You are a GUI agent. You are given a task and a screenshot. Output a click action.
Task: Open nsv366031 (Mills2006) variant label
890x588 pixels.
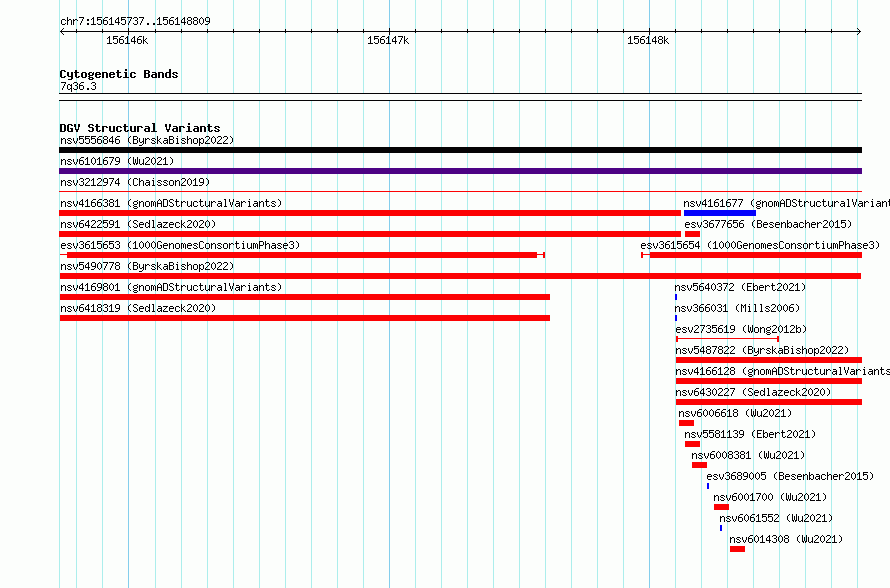click(737, 308)
